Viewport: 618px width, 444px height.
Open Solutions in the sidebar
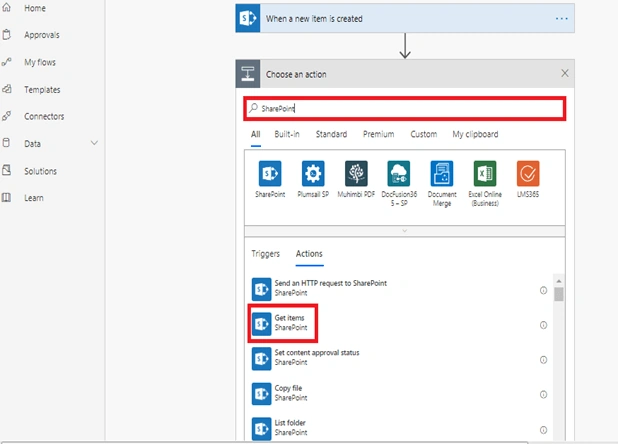41,171
